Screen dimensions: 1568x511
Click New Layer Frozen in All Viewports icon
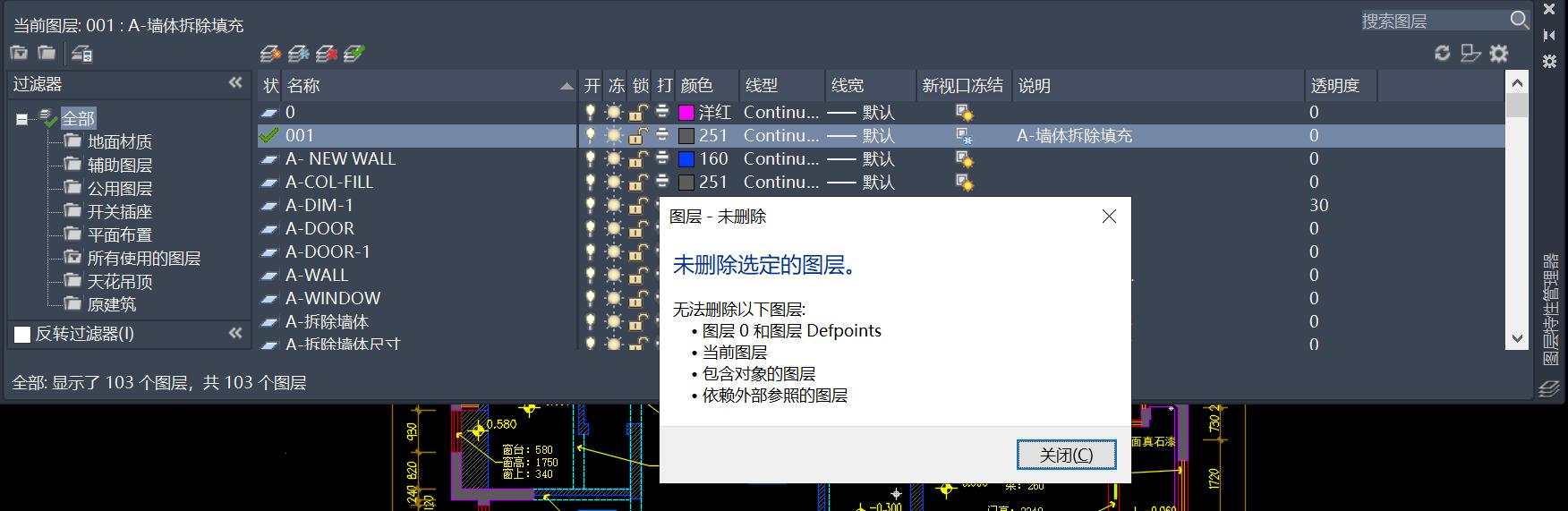coord(298,54)
